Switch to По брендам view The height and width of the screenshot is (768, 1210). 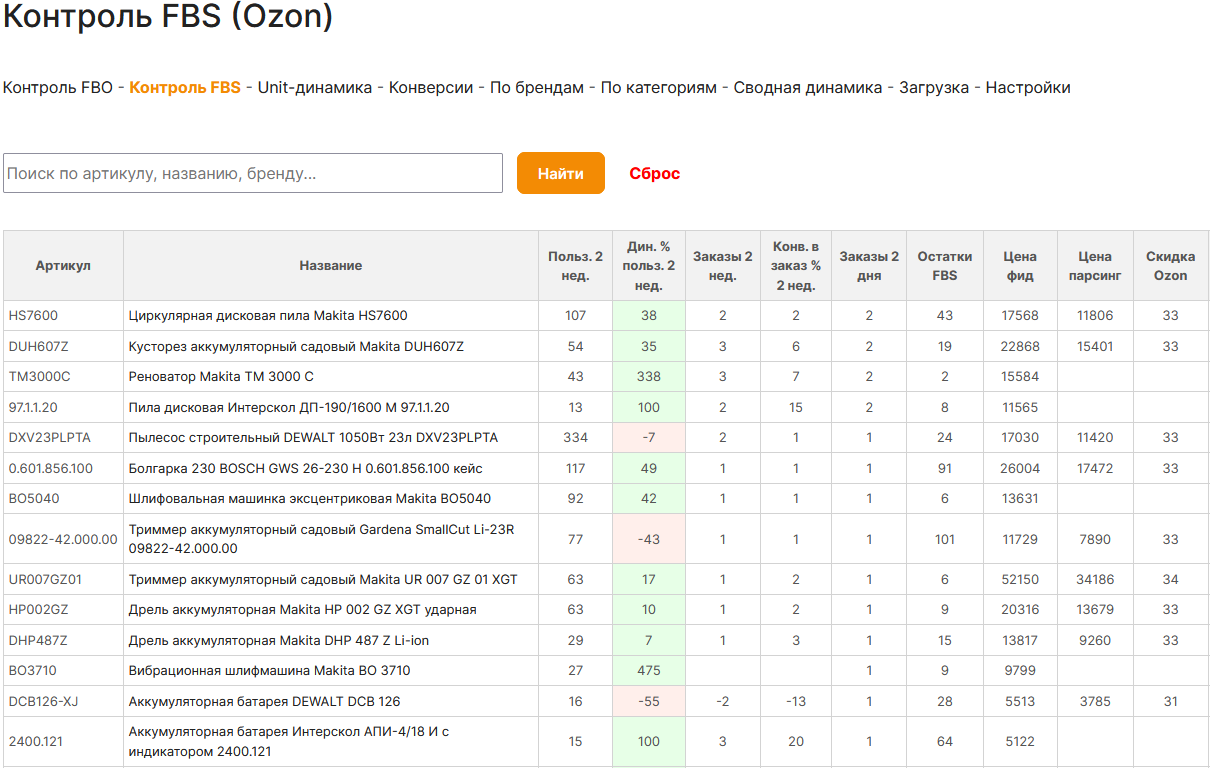coord(537,88)
